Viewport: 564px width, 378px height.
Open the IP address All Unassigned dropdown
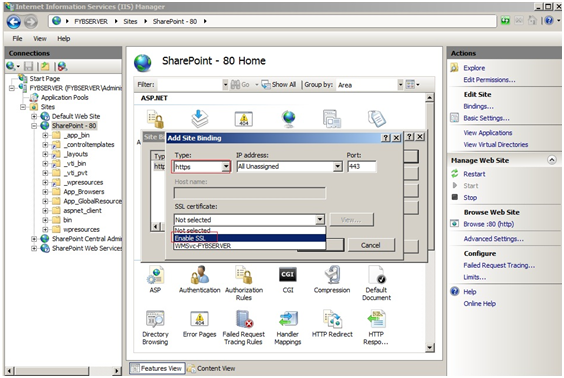337,167
